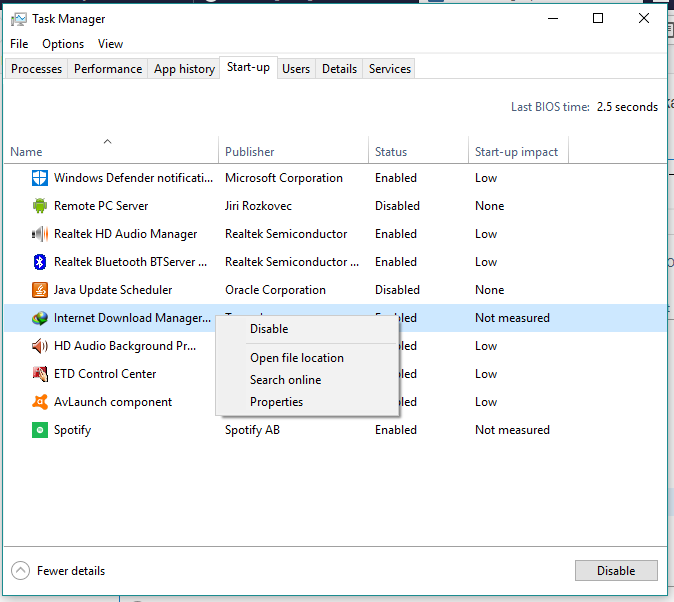Click the ETD Control Center icon
This screenshot has width=674, height=602.
pyautogui.click(x=40, y=374)
